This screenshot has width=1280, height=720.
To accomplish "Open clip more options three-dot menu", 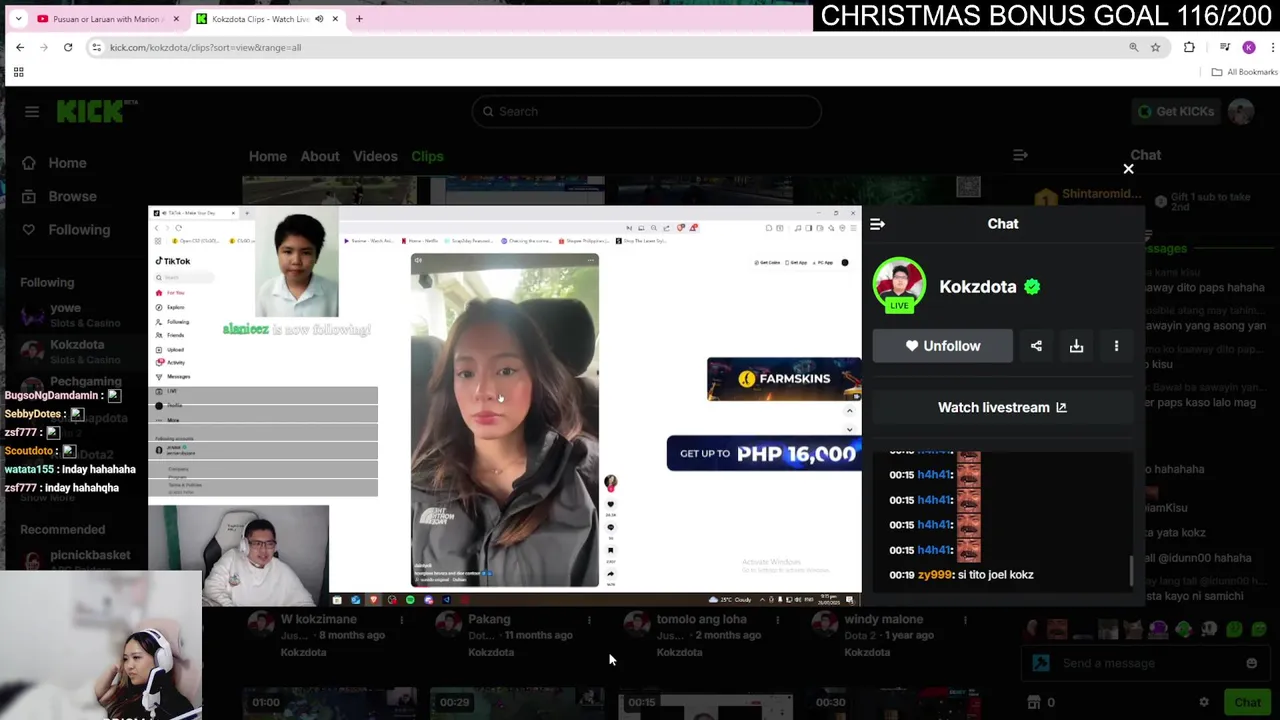I will pyautogui.click(x=1116, y=346).
